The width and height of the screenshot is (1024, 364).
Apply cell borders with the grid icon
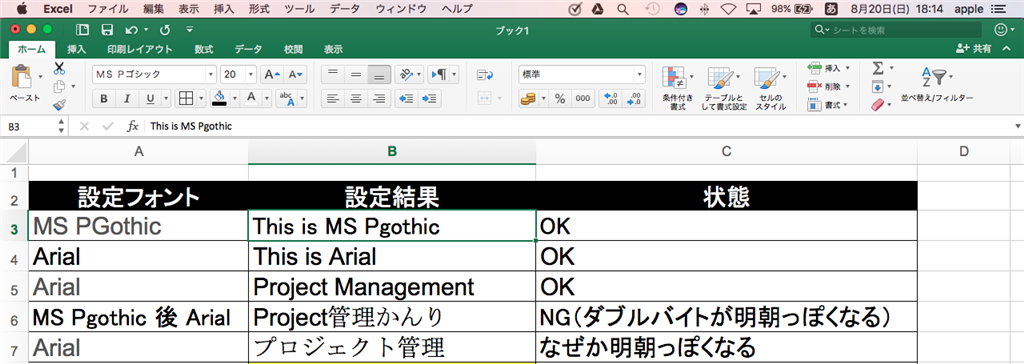186,99
